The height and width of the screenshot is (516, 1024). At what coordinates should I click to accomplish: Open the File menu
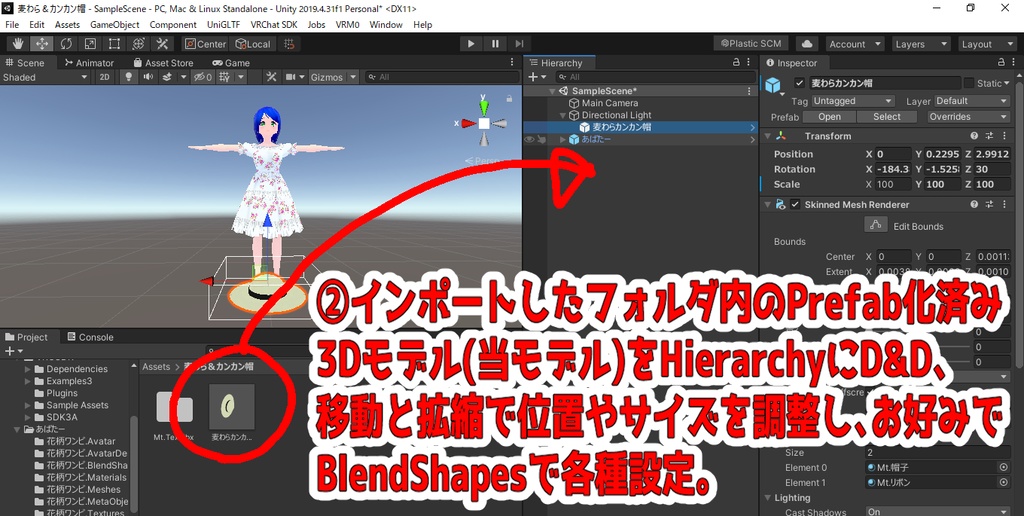click(x=12, y=25)
